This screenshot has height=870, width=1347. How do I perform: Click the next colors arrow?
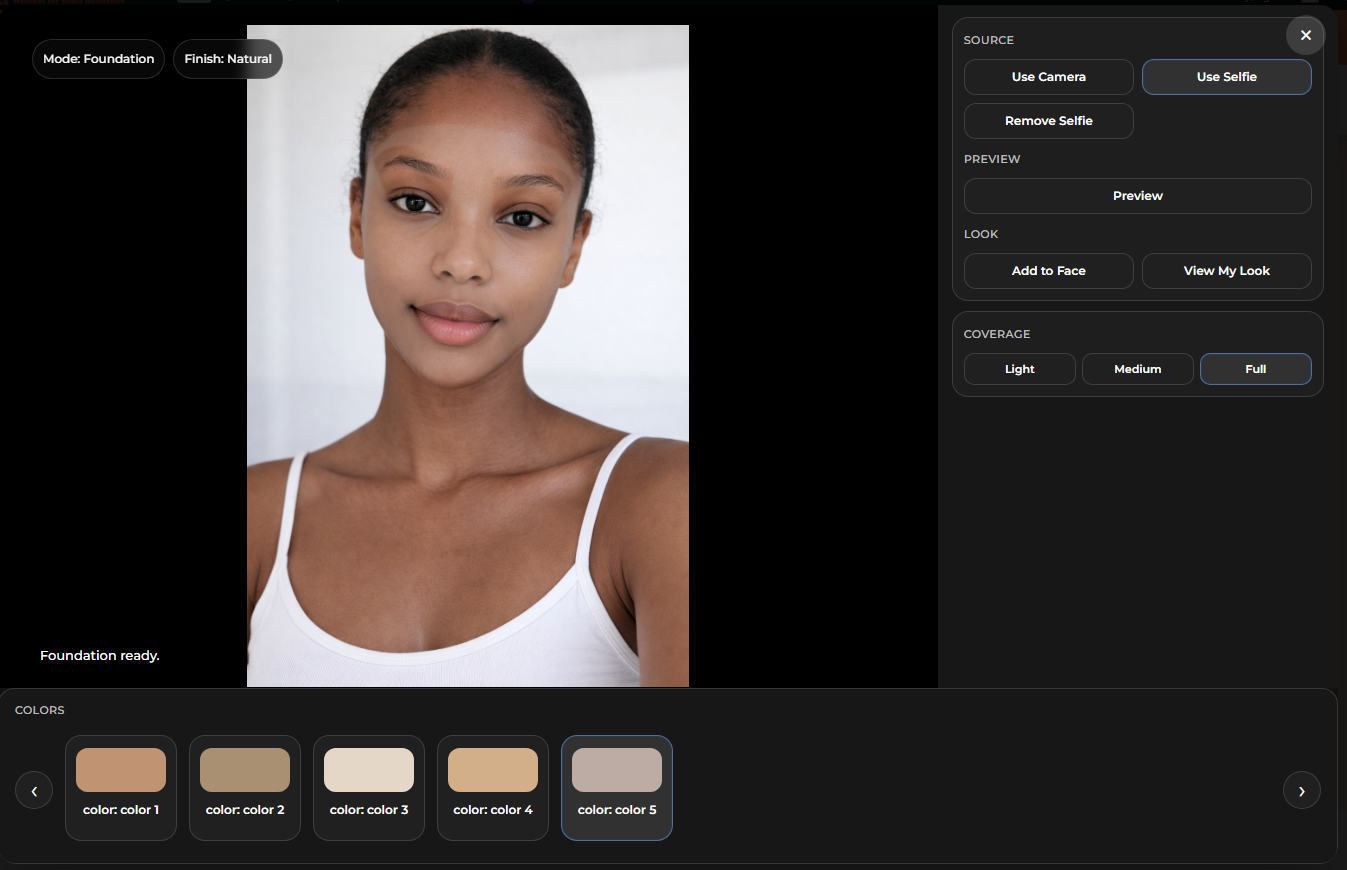pyautogui.click(x=1301, y=790)
